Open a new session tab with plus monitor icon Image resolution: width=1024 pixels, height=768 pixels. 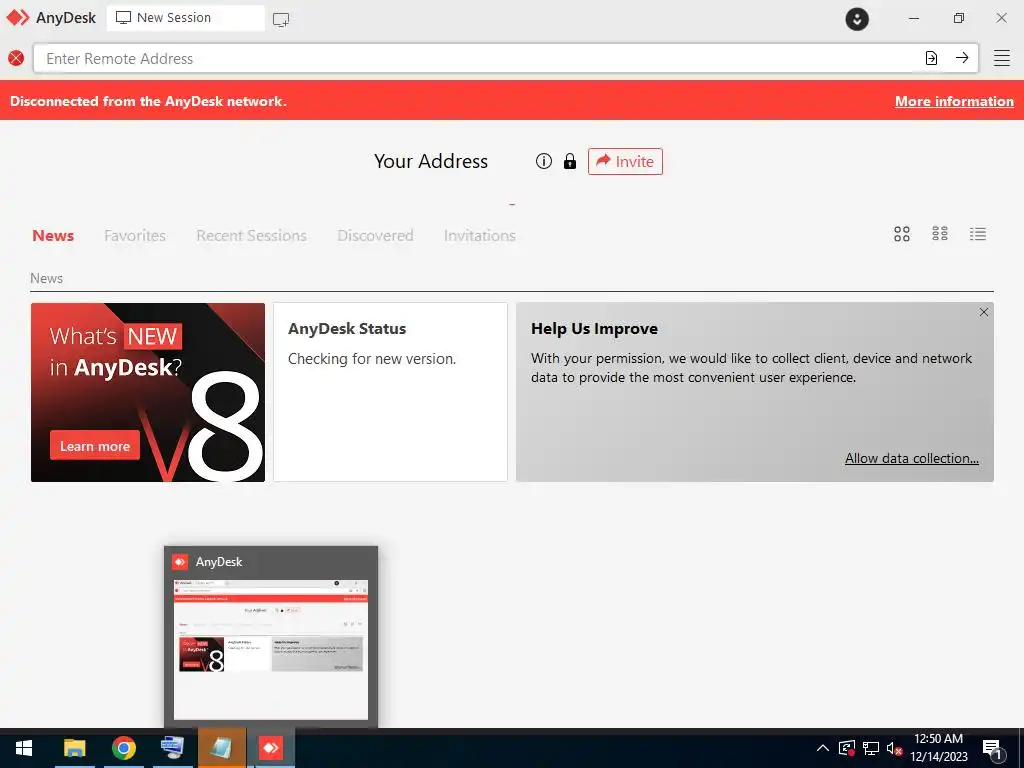281,19
